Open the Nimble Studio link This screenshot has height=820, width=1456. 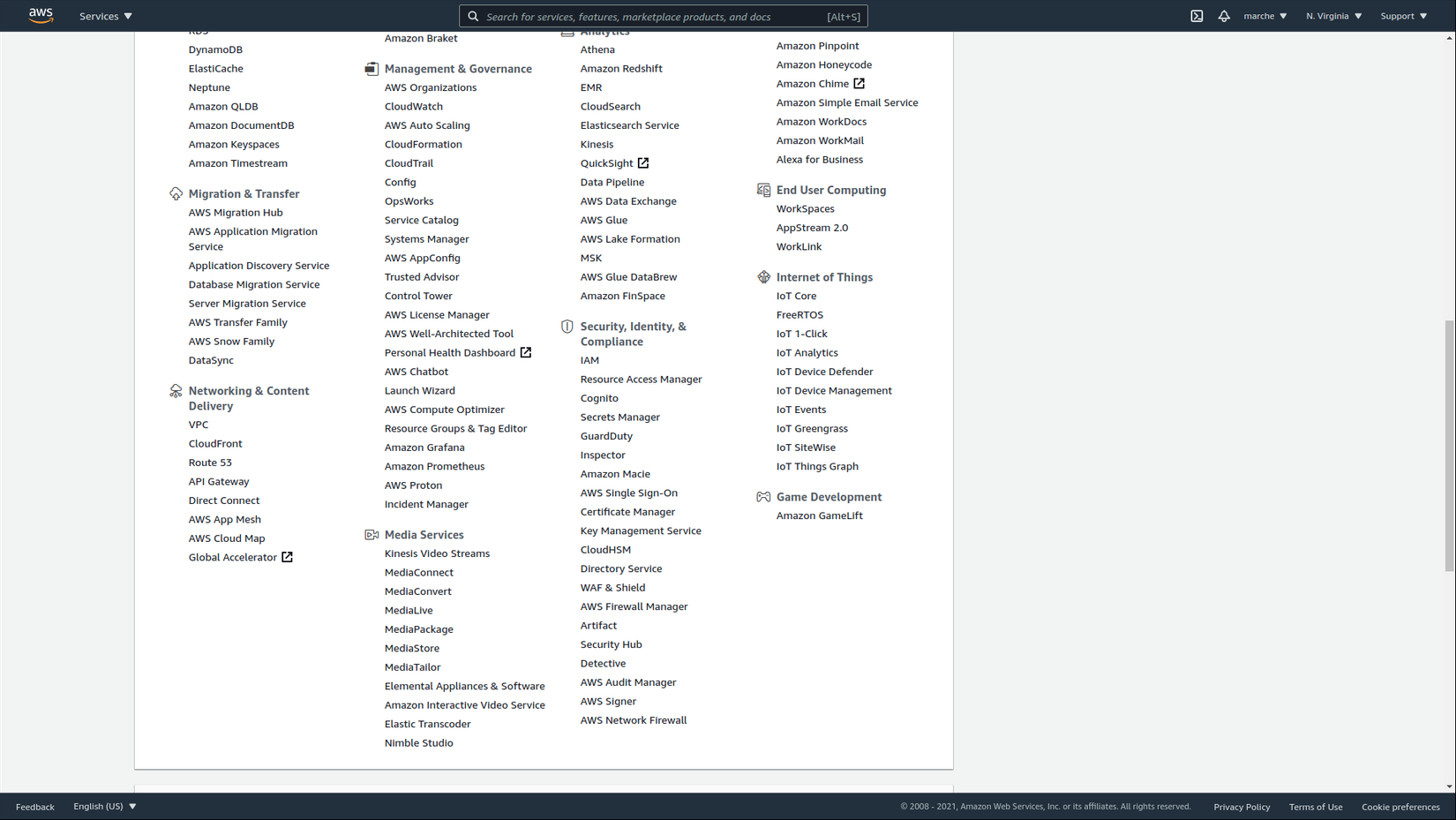[x=419, y=743]
